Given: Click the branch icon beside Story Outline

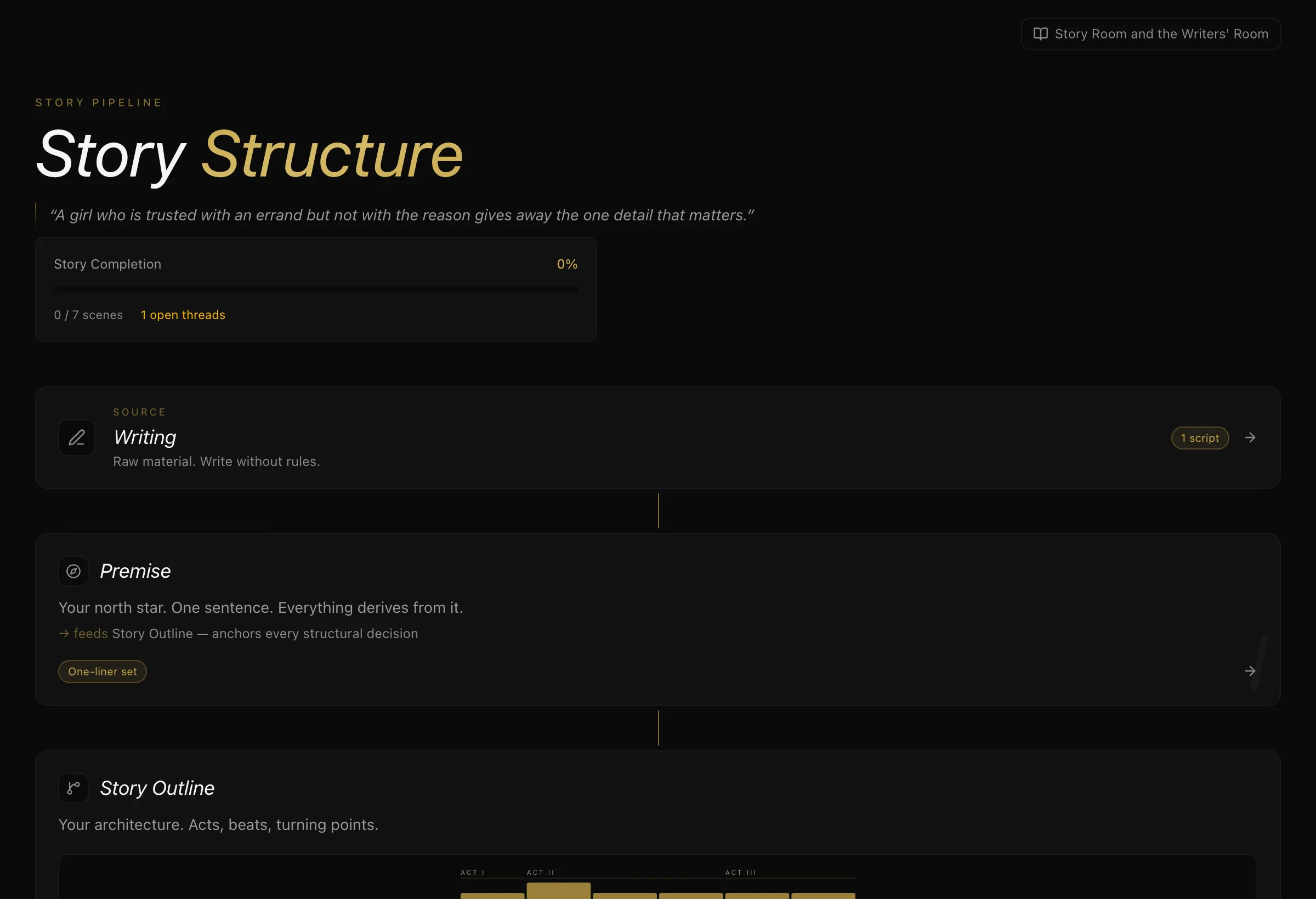Looking at the screenshot, I should (x=73, y=788).
